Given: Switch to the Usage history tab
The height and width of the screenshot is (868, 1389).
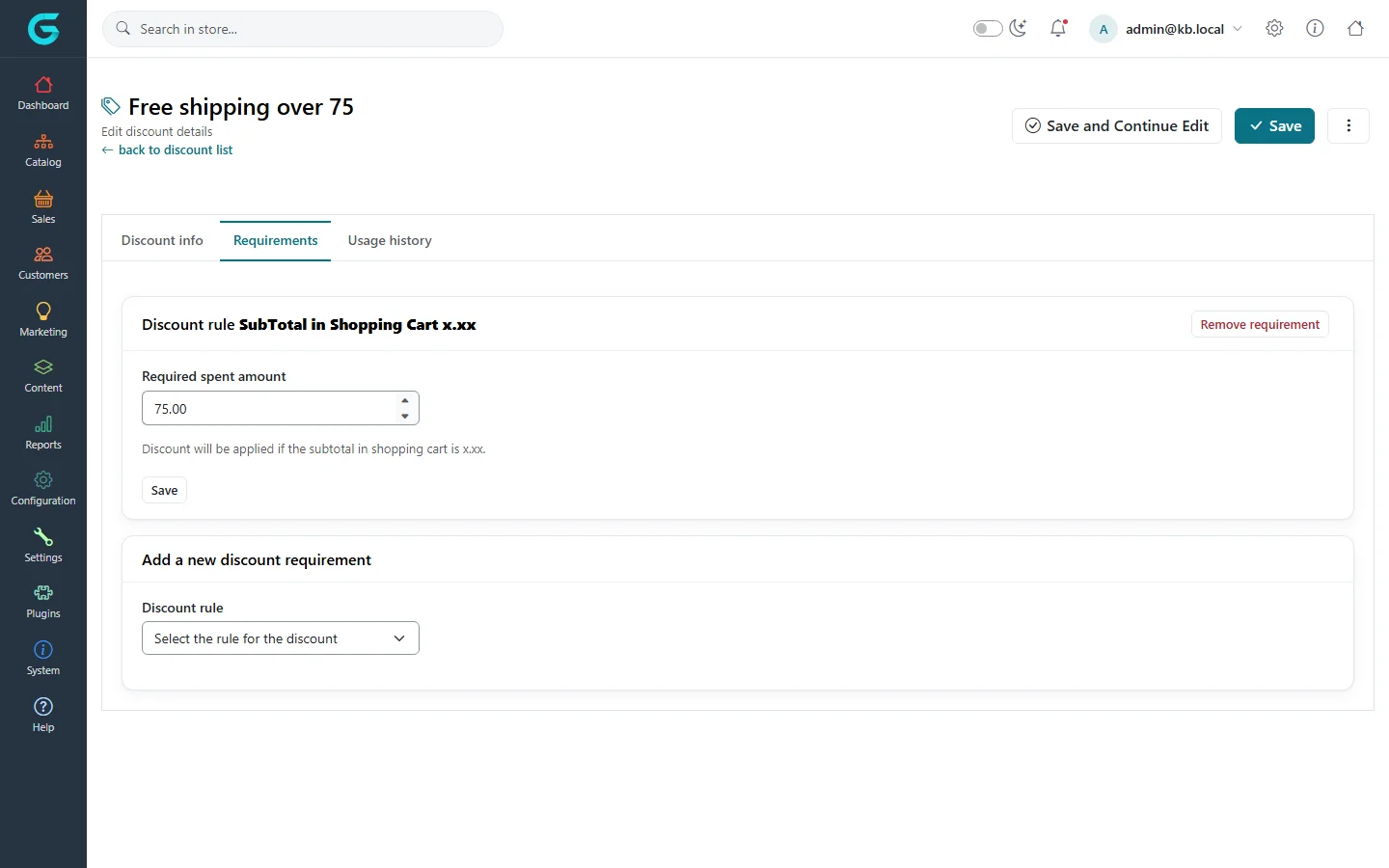Looking at the screenshot, I should (x=390, y=240).
